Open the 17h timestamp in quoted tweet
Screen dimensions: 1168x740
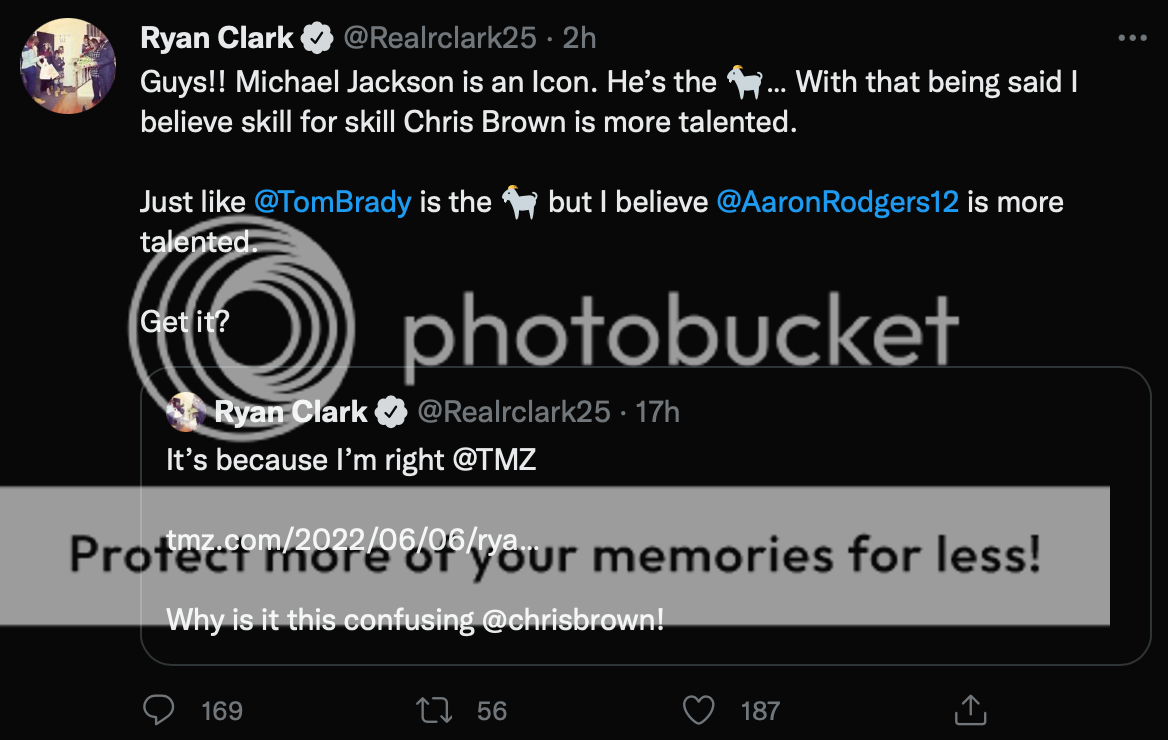(x=657, y=411)
